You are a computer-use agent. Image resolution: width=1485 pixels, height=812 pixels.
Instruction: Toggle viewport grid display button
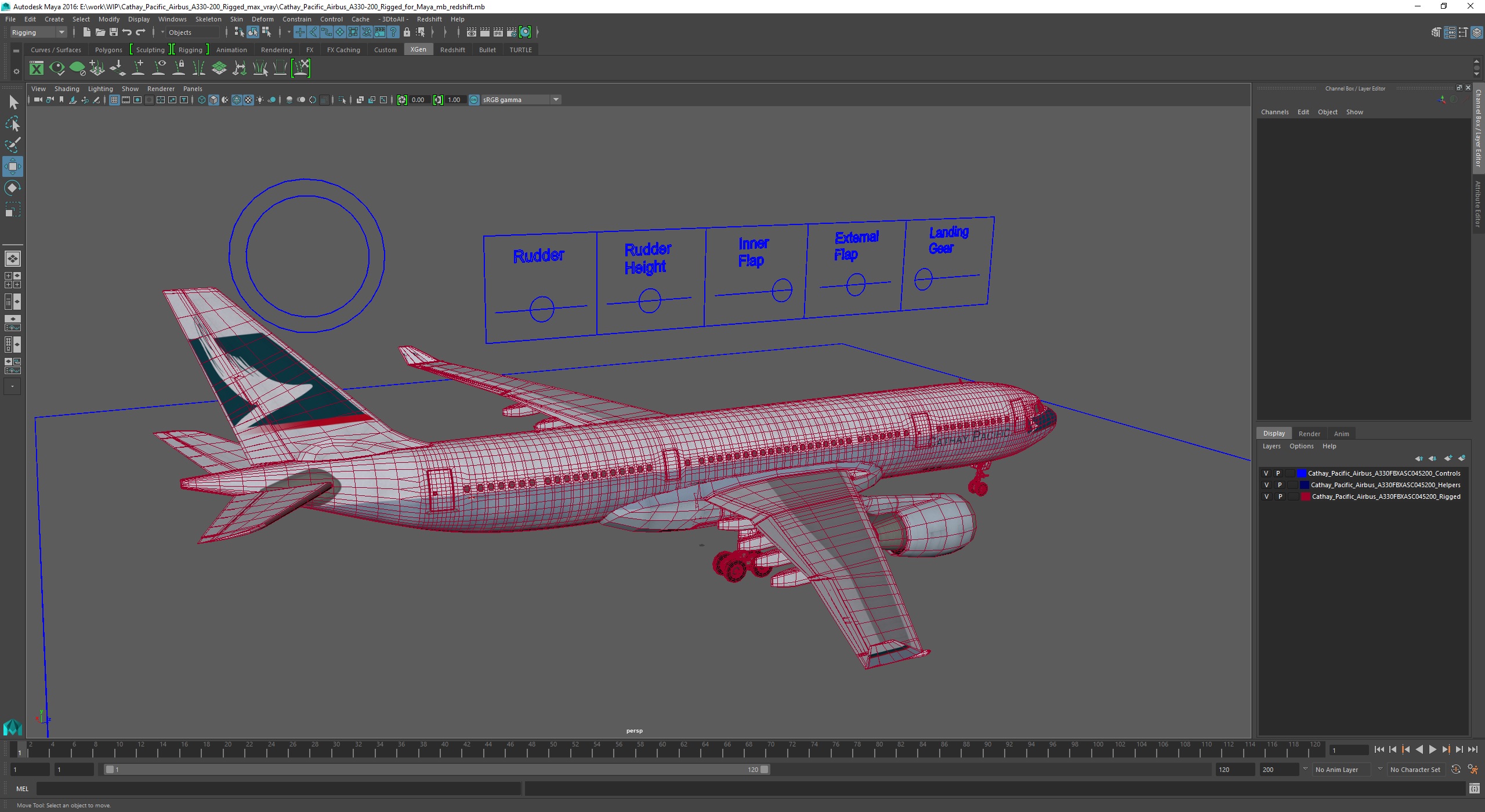(x=114, y=100)
